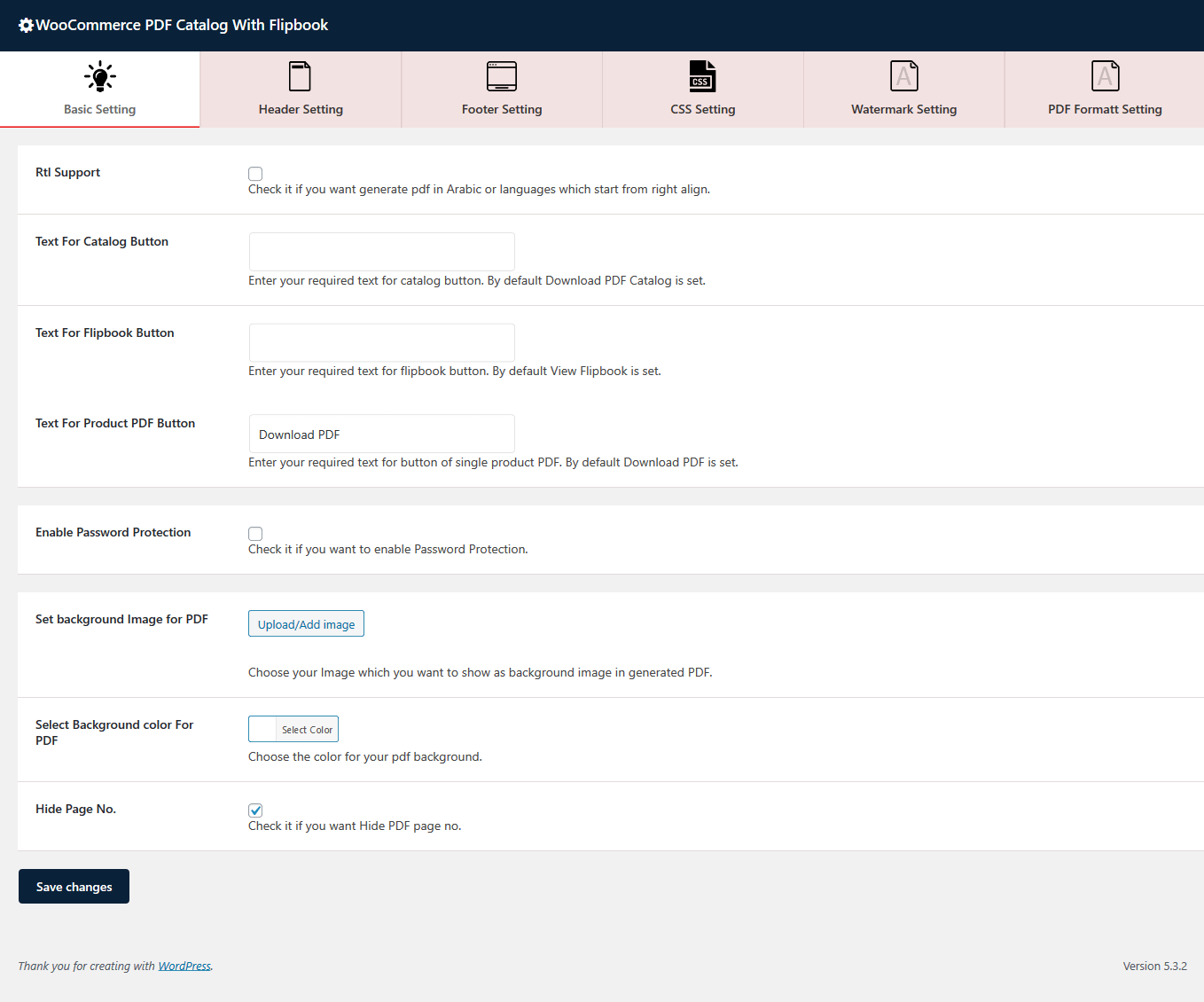Click the Rtl Support description about Arabic languages
Screen dimensions: 1204x1002
click(479, 189)
